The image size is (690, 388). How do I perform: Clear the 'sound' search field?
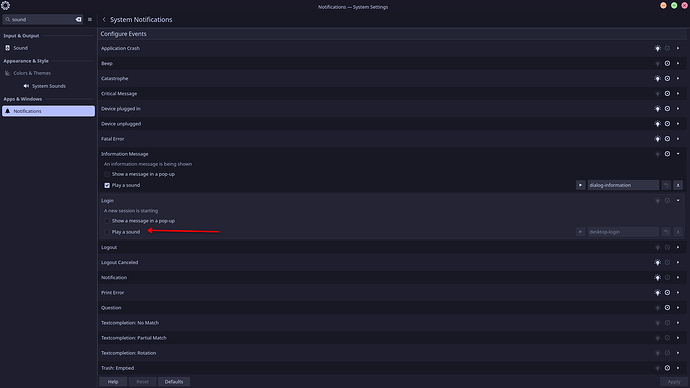click(78, 19)
